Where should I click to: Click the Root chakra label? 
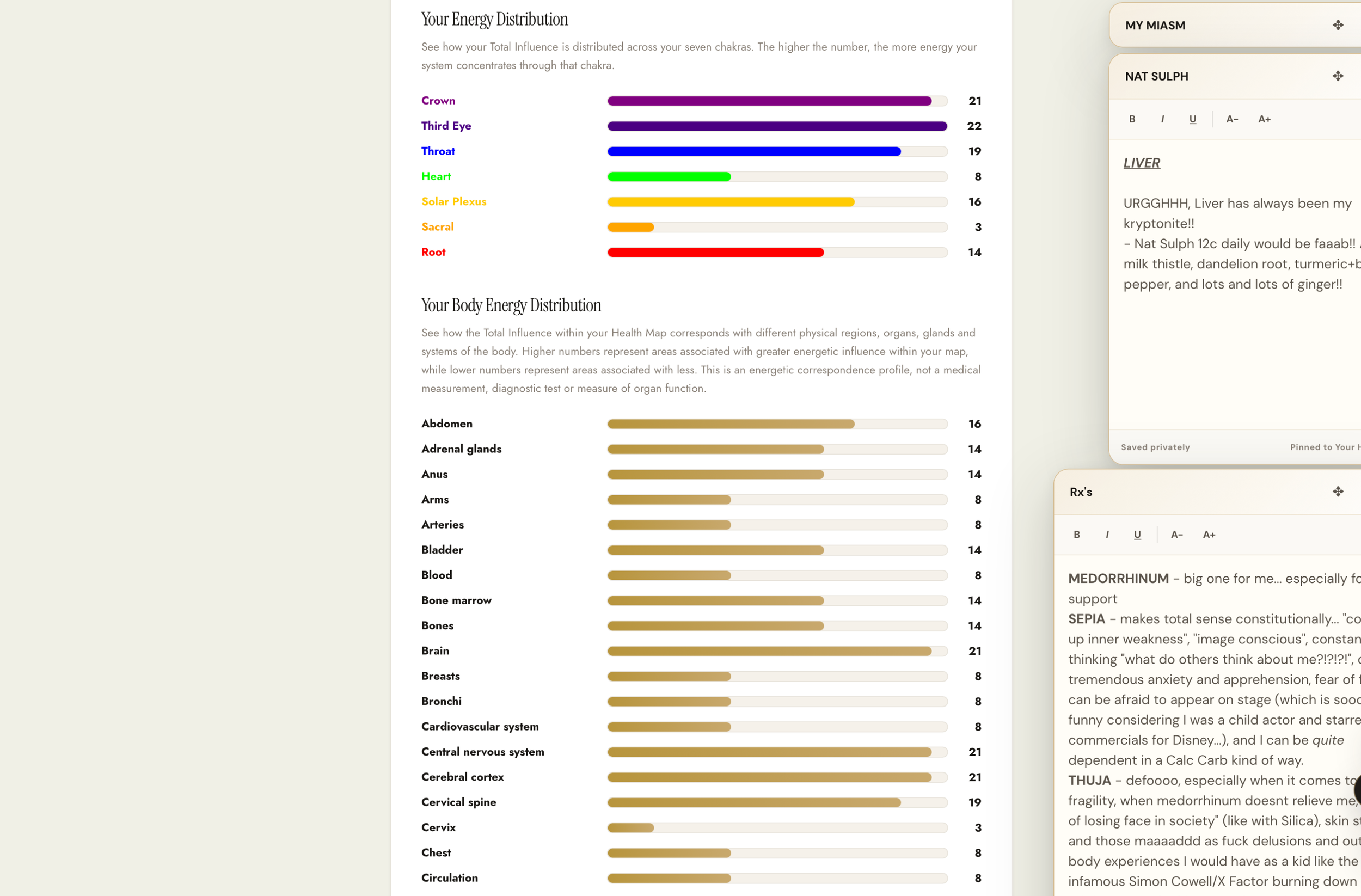(x=433, y=251)
